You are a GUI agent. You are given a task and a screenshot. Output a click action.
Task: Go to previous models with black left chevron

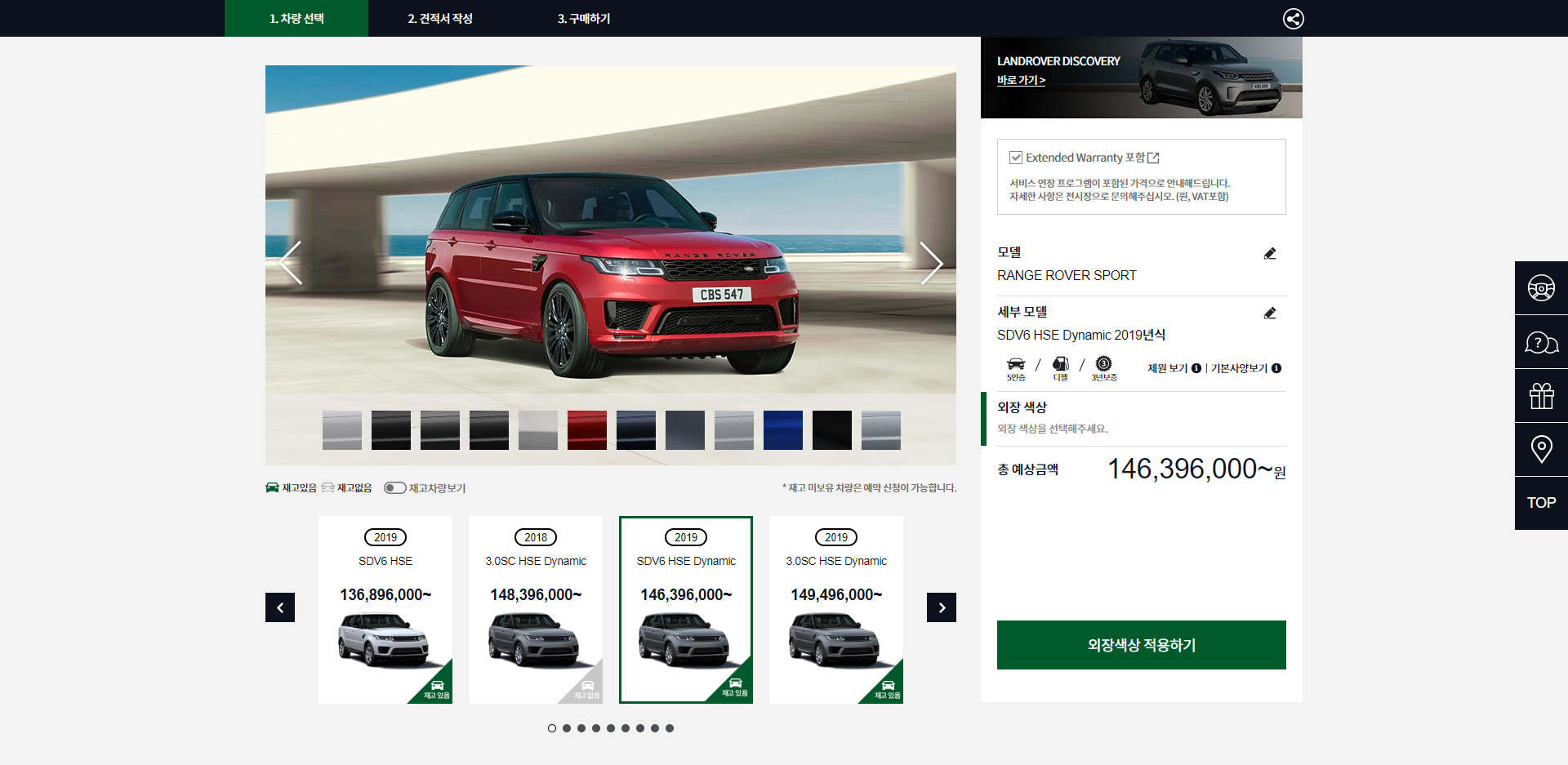pos(280,607)
